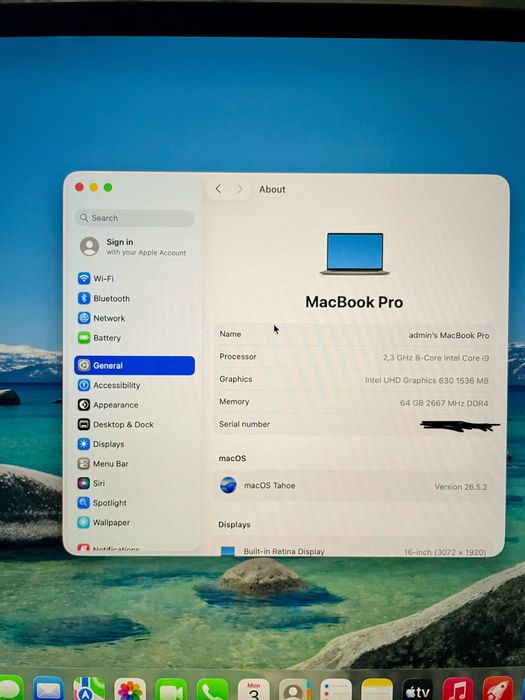Click the MacBook Pro laptop image

point(354,254)
